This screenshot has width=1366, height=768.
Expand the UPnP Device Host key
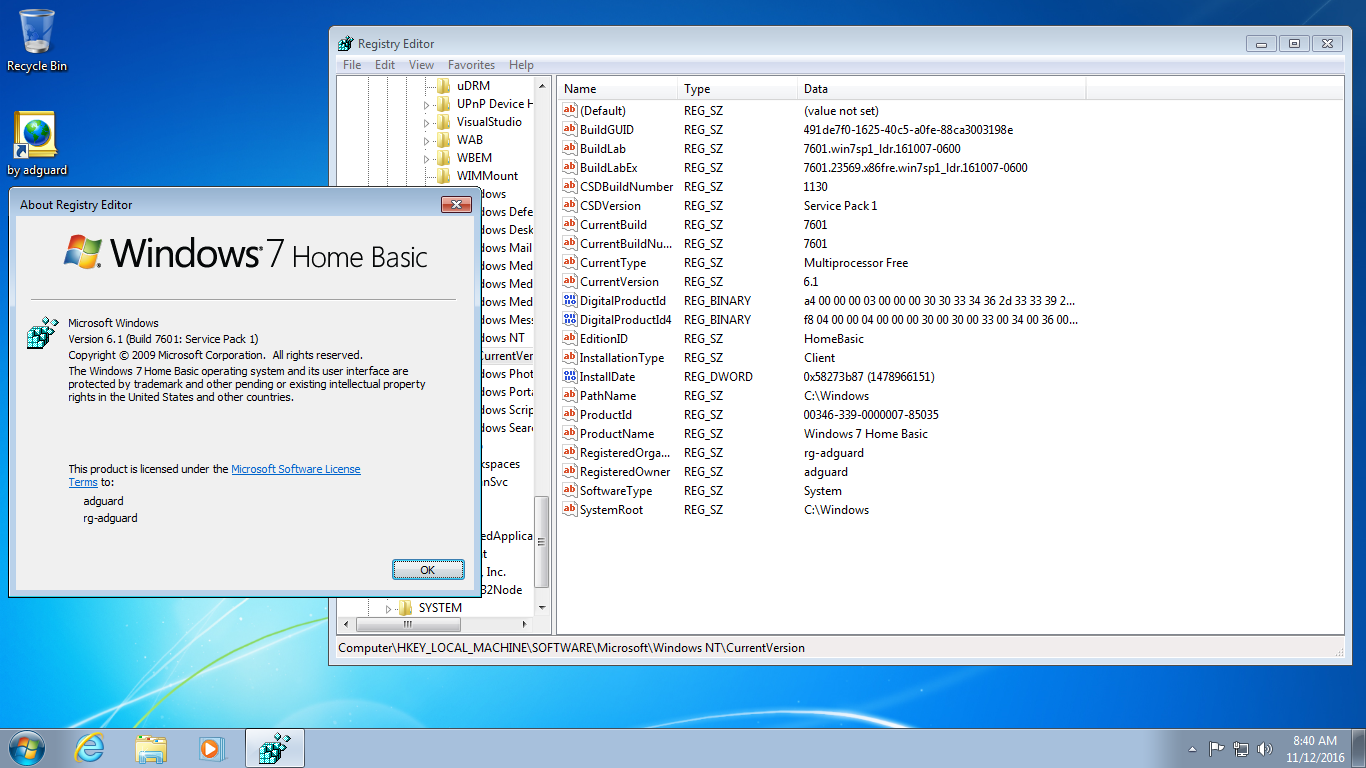click(427, 104)
